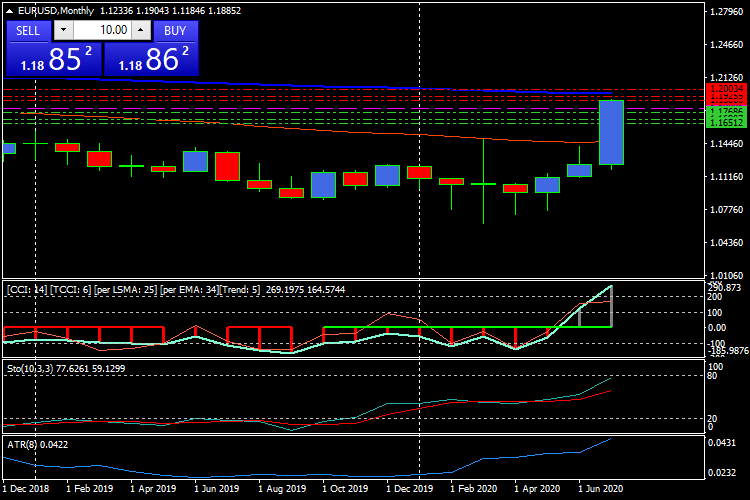Click the SELL button
The height and width of the screenshot is (500, 750).
pyautogui.click(x=28, y=31)
